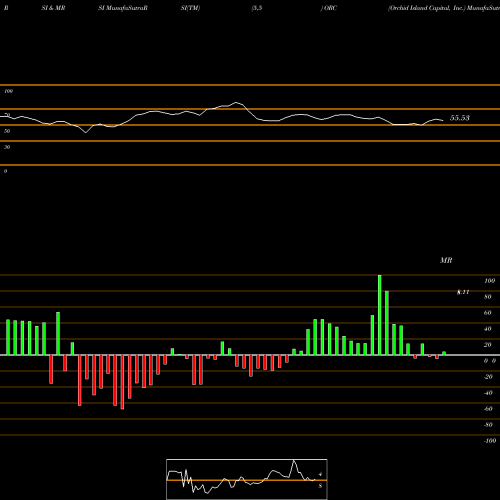
Task: Click the Orchid Island Capital title text
Action: [426, 8]
